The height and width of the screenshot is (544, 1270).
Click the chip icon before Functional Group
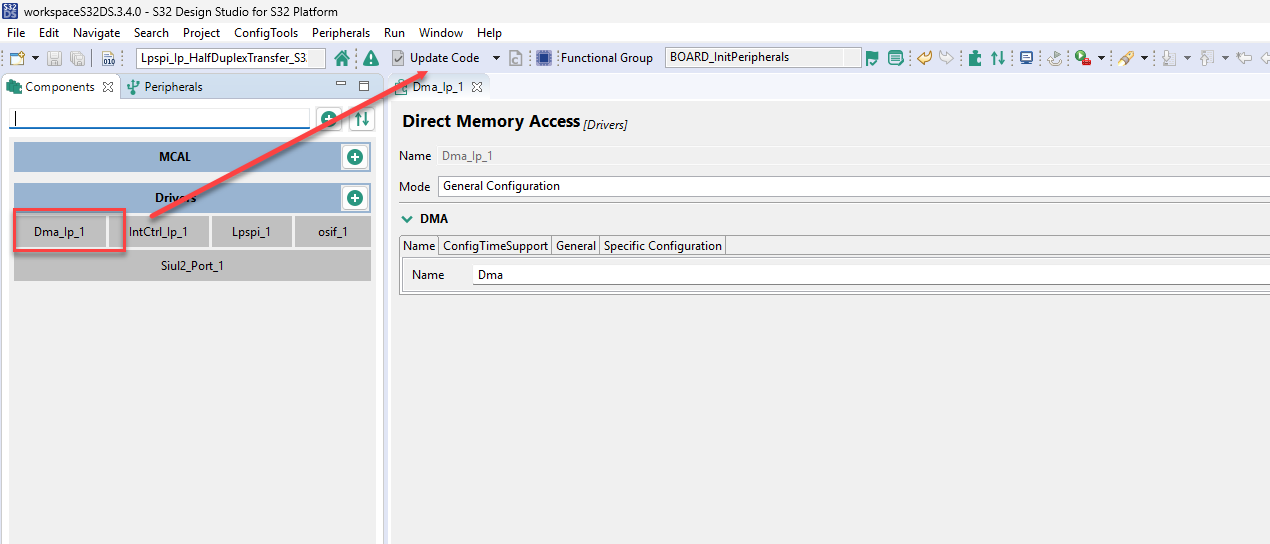544,58
